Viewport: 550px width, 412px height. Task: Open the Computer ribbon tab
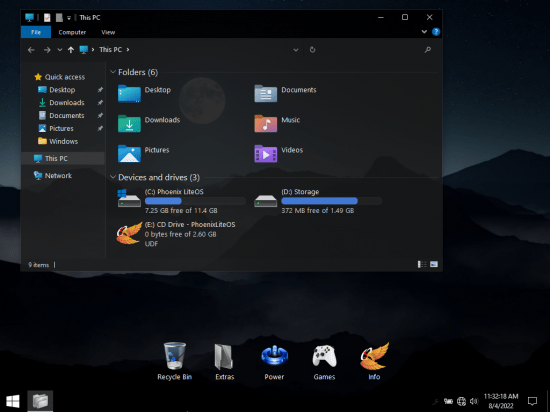click(x=72, y=32)
